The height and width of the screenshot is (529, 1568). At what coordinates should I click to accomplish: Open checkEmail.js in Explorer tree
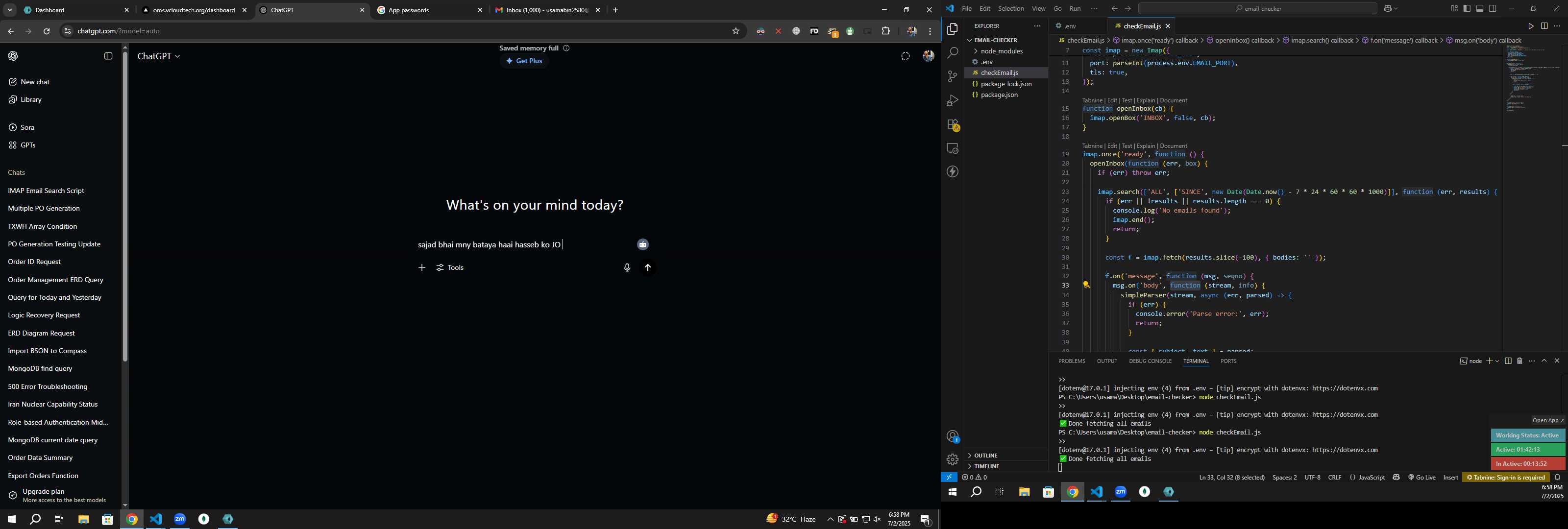(1005, 73)
